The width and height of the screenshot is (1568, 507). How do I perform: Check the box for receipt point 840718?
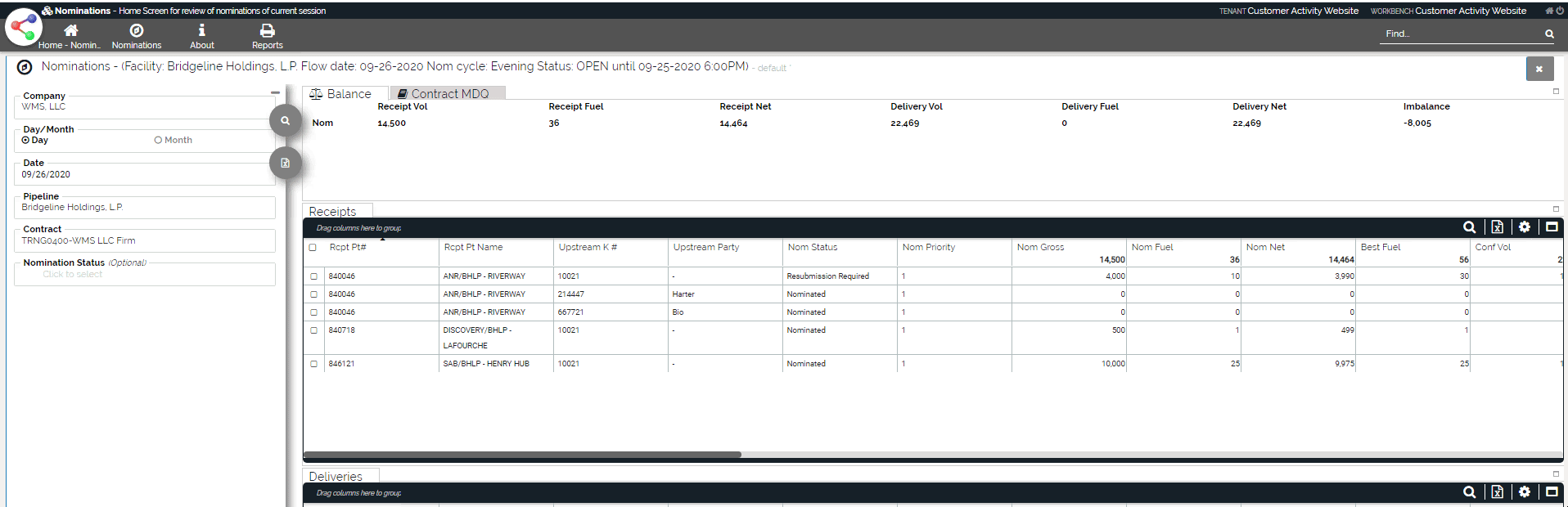pyautogui.click(x=313, y=330)
